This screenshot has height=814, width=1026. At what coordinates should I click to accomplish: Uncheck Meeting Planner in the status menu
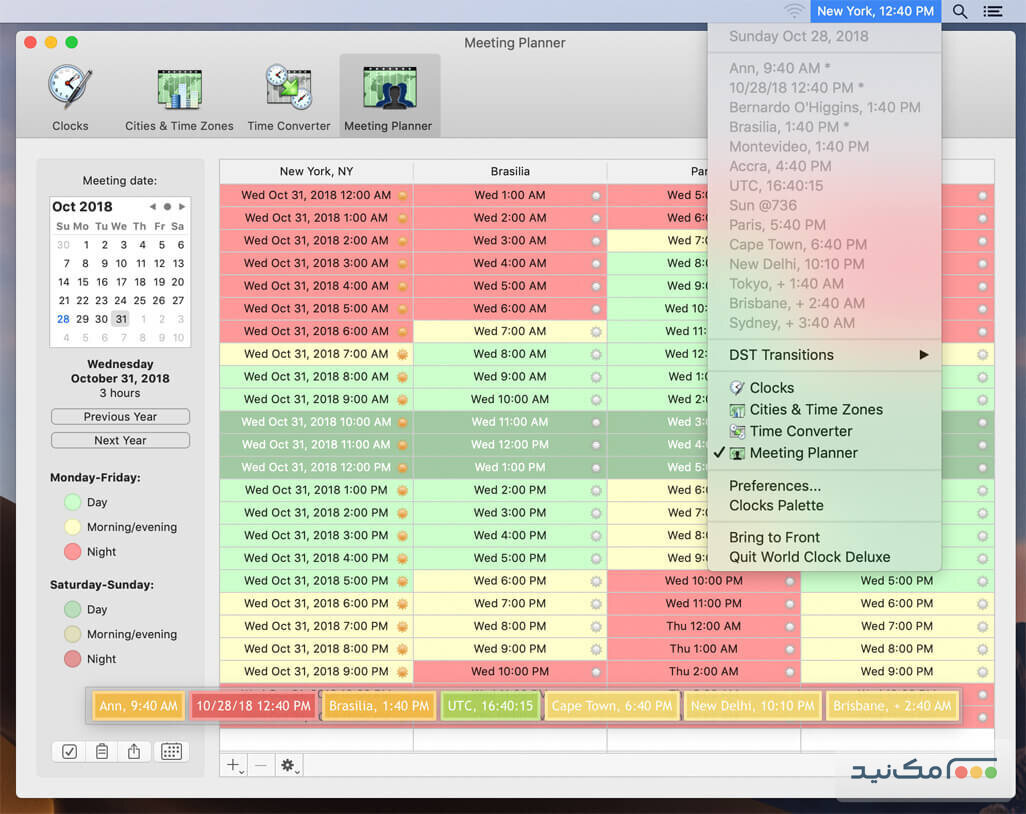(805, 453)
